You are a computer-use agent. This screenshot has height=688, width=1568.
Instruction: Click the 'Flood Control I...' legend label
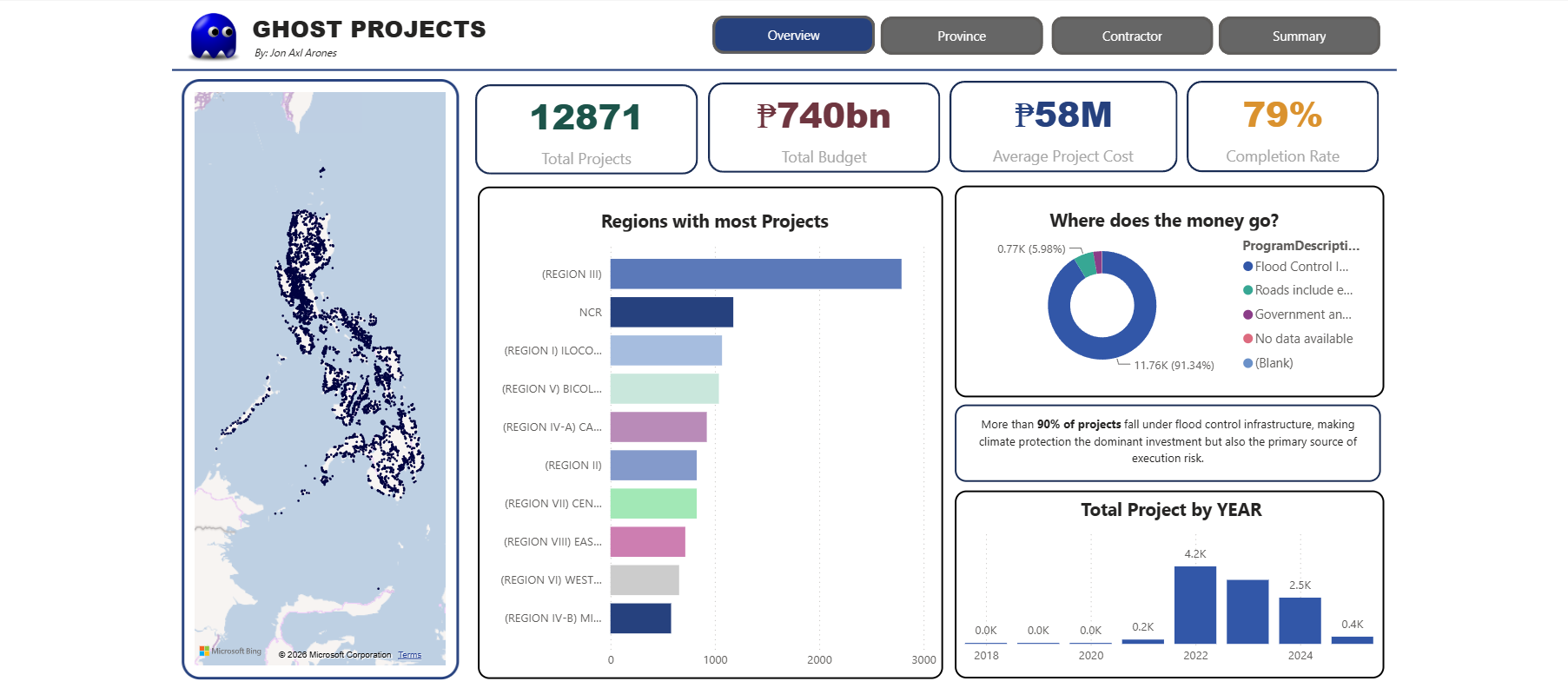coord(1301,267)
